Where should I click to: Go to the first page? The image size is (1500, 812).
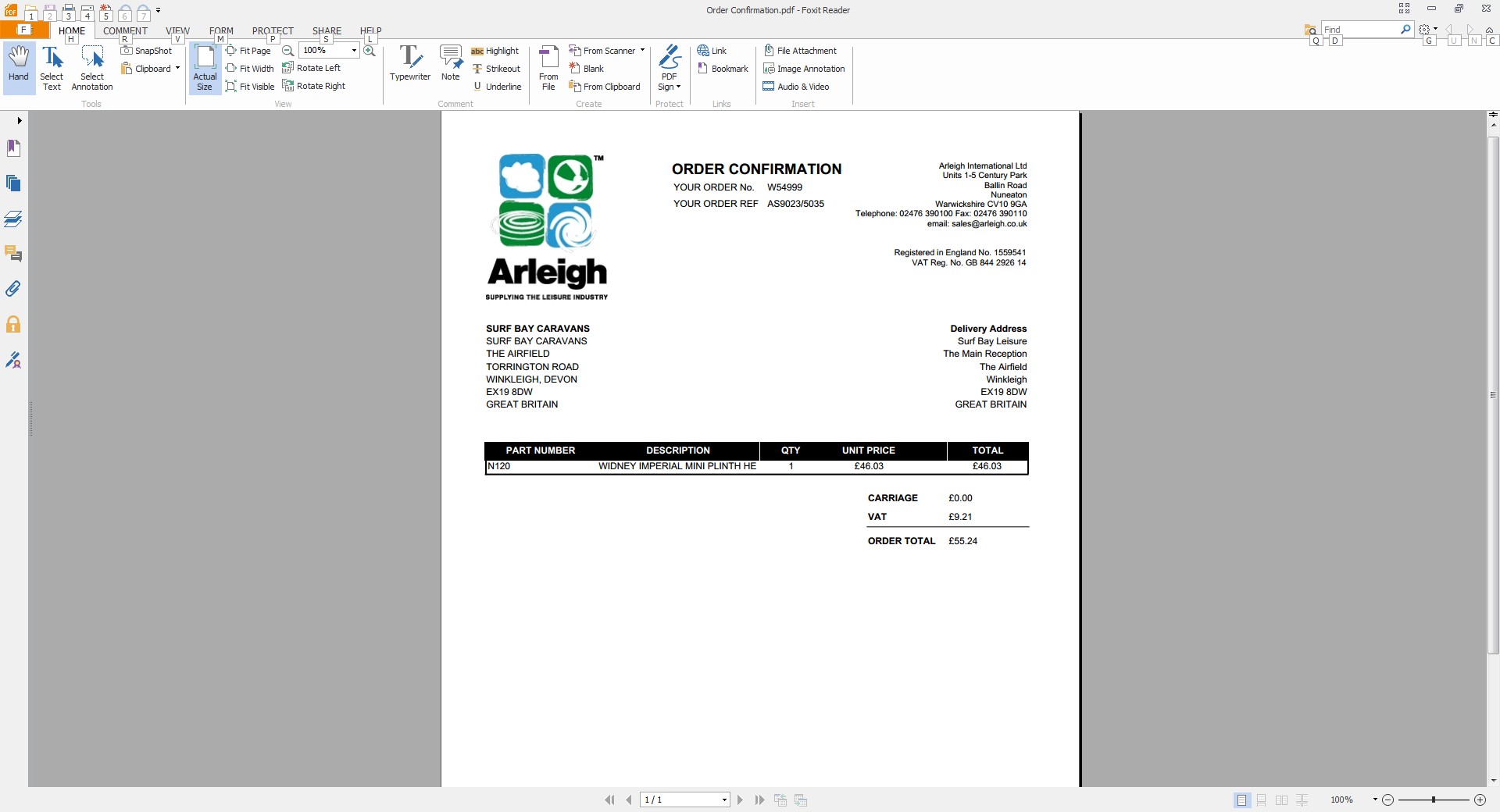pos(609,800)
